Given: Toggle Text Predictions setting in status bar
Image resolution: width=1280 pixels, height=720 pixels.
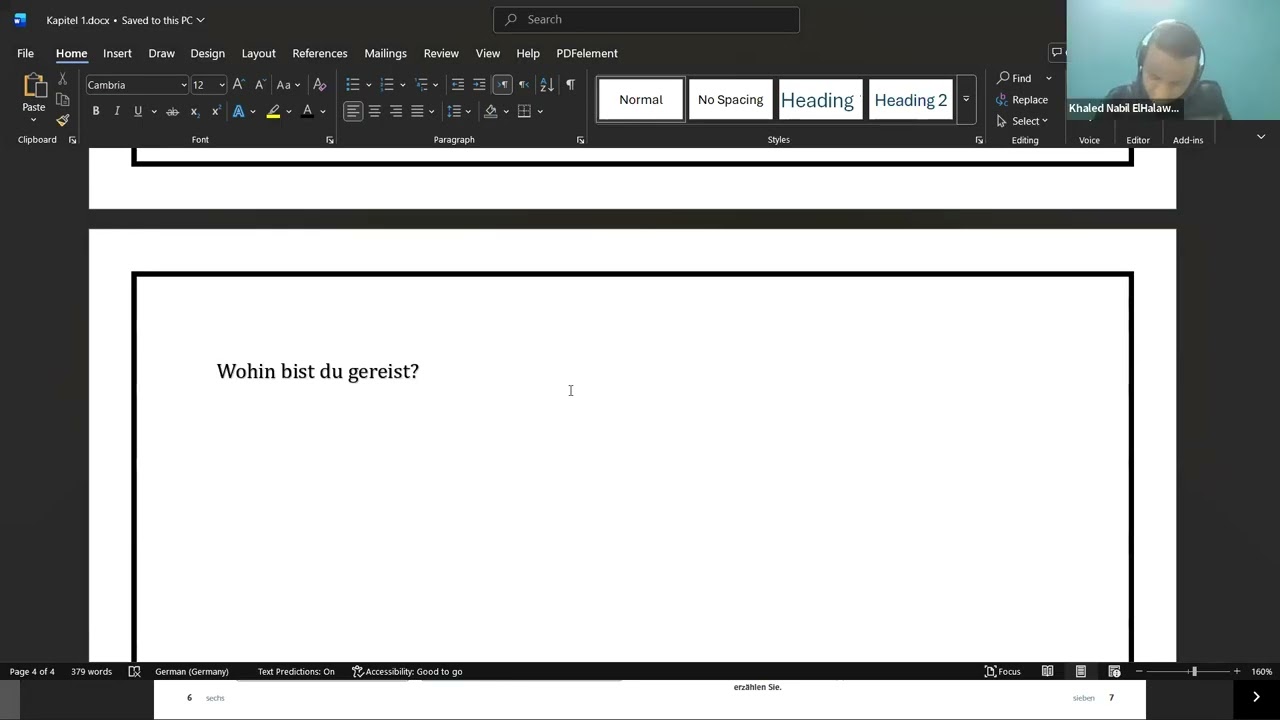Looking at the screenshot, I should 296,672.
